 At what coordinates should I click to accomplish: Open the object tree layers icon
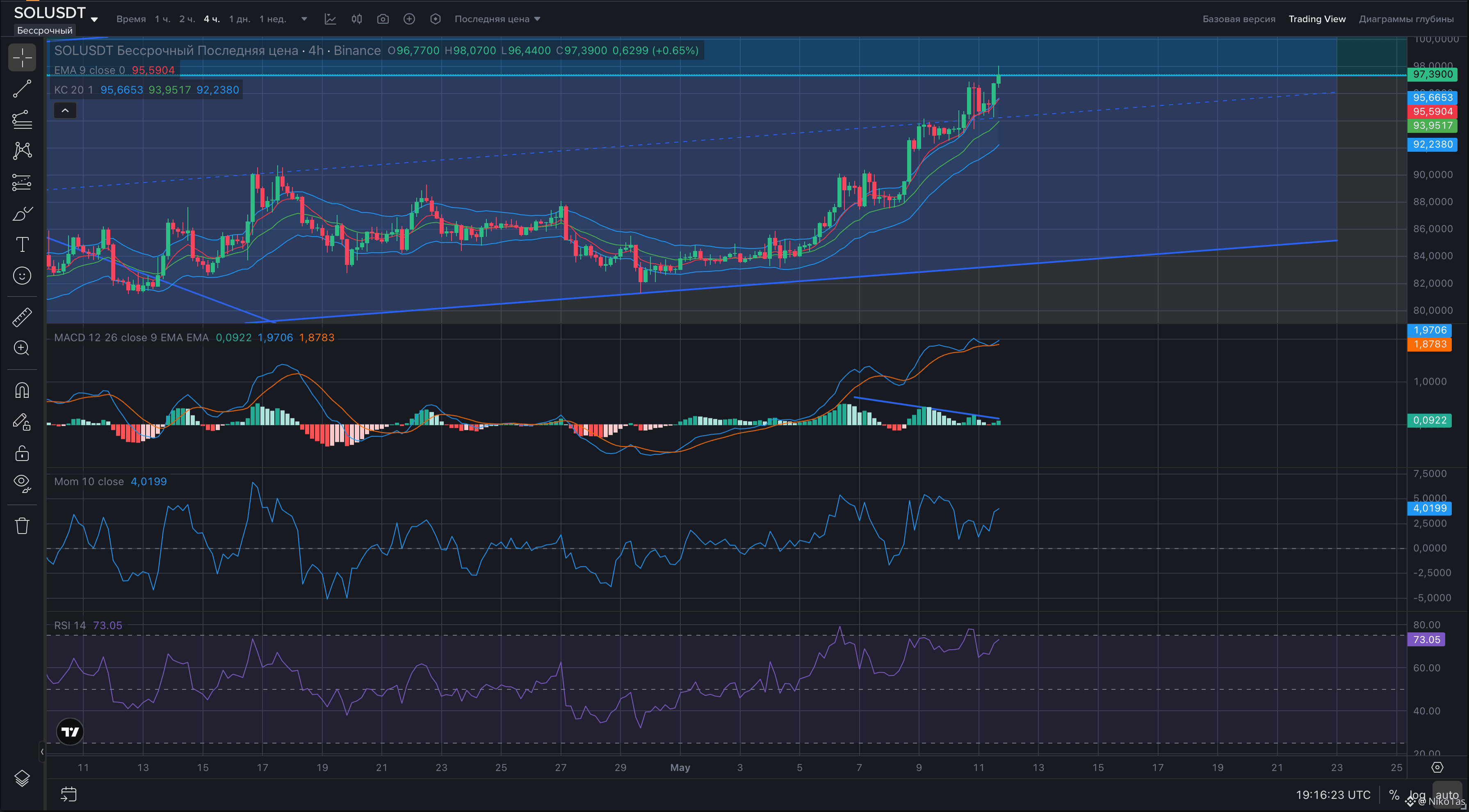[x=22, y=778]
